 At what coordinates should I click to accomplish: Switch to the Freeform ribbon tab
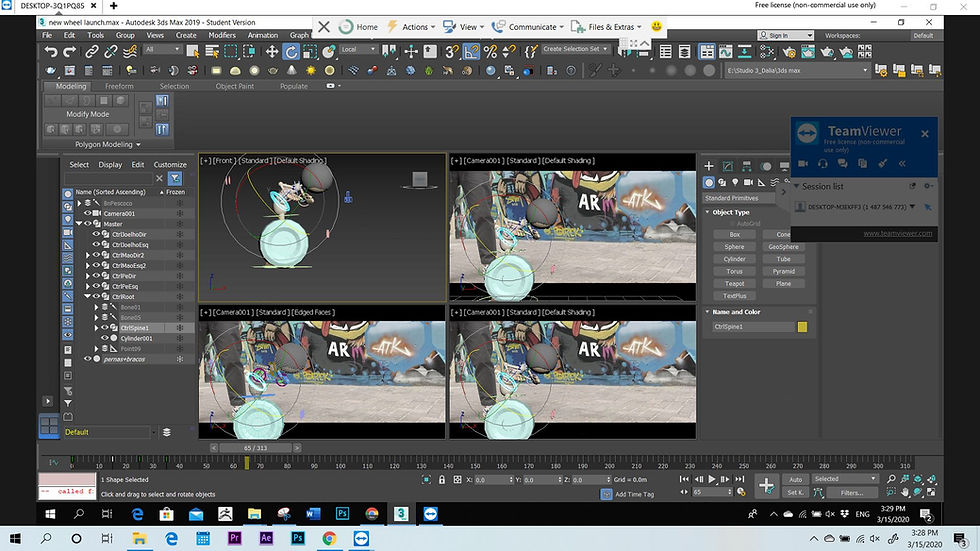point(119,86)
